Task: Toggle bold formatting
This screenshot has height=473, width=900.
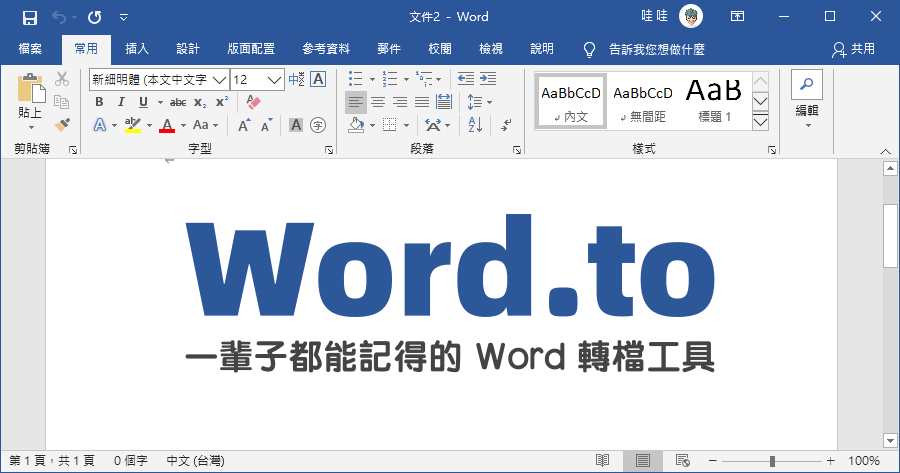Action: tap(99, 102)
